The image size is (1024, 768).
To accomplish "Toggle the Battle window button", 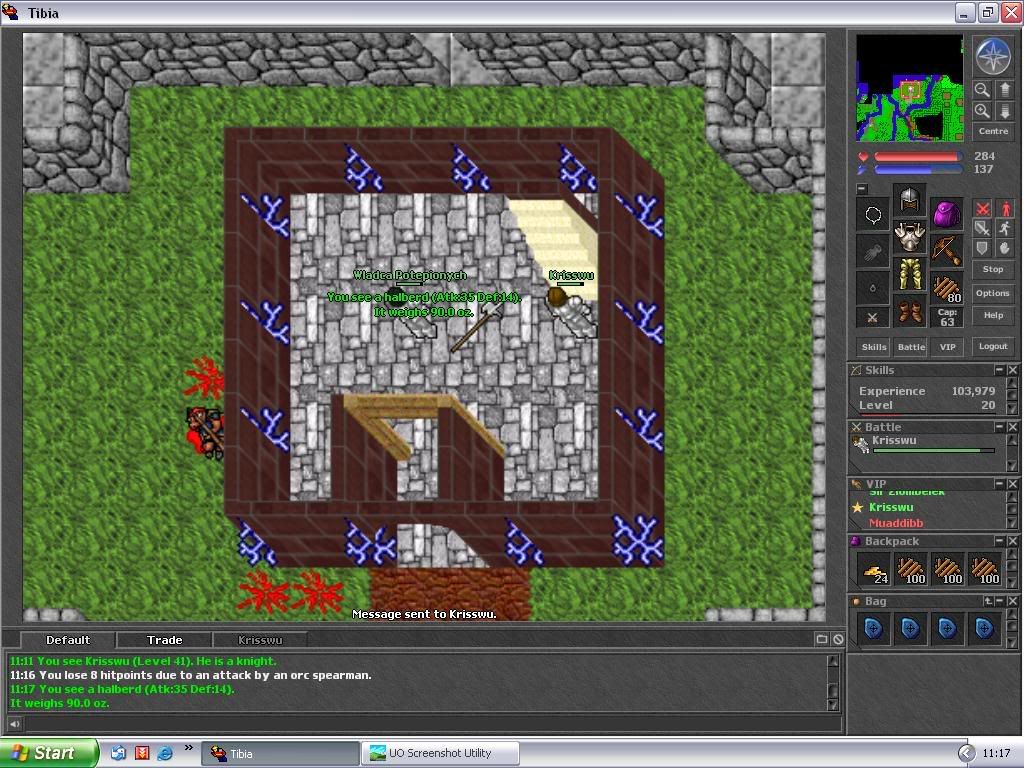I will click(911, 347).
